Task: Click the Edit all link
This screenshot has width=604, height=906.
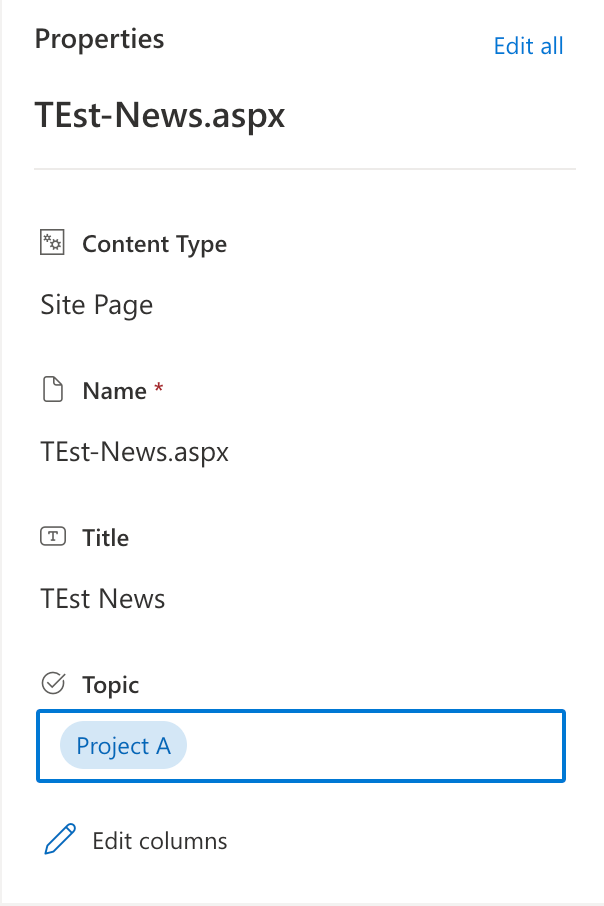Action: pos(528,46)
